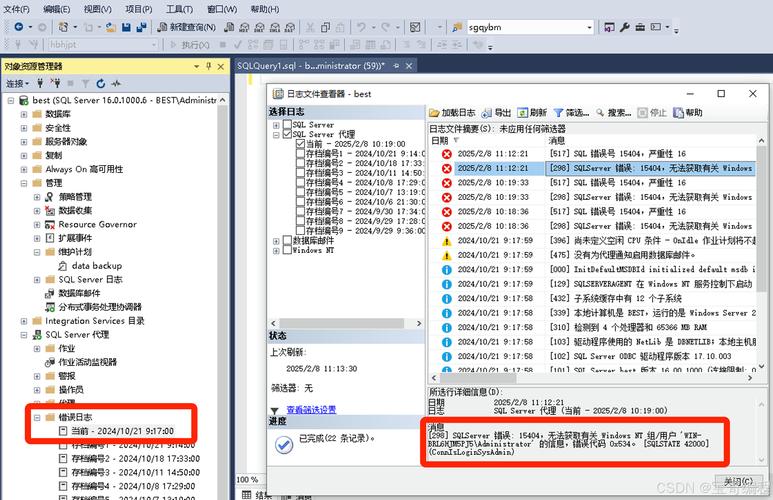Click the 查看筛选设置 link
Screen dimensions: 773x500
[311, 409]
